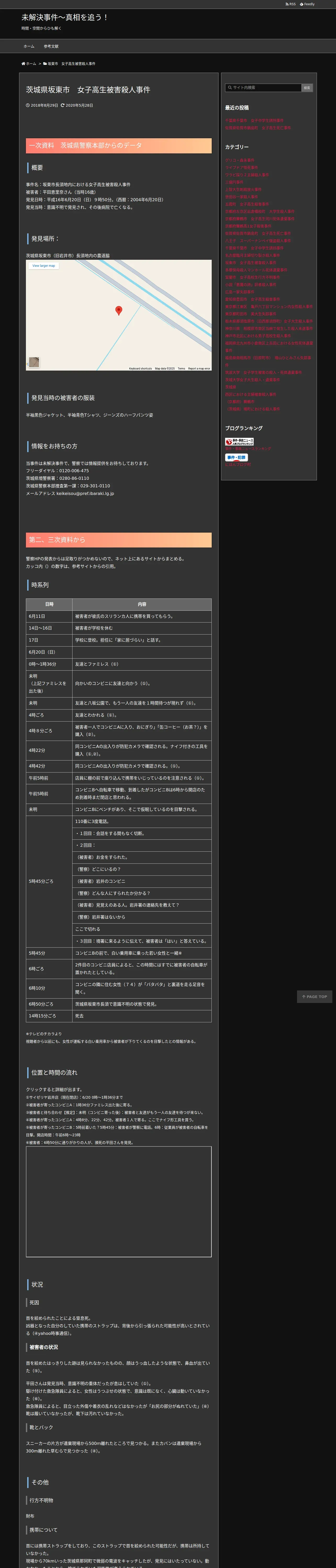Open 京都府左京区岩倉幡枝町 大学生殺人事件 category
Image resolution: width=336 pixels, height=1568 pixels.
point(260,211)
